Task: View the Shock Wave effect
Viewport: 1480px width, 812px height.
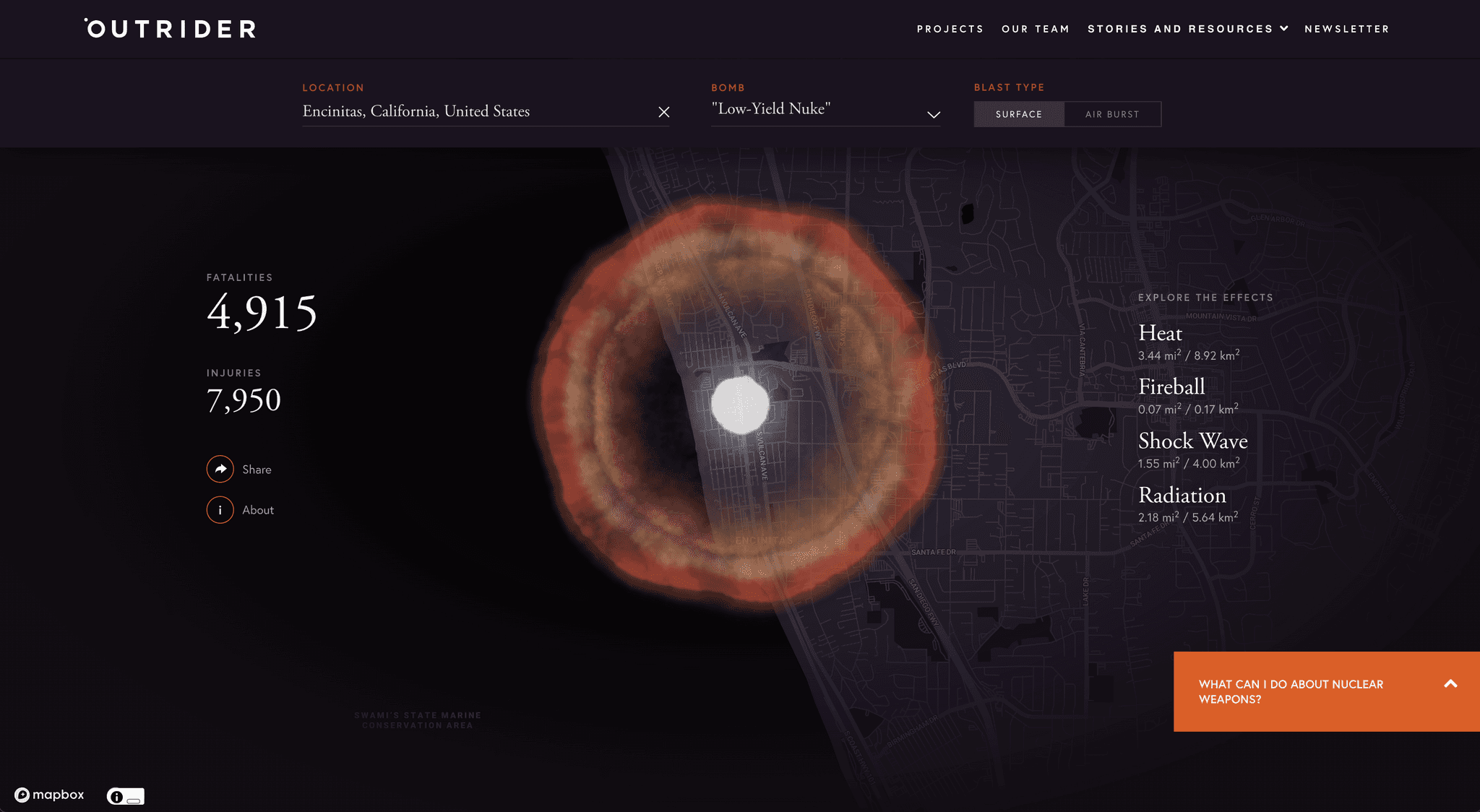Action: coord(1192,441)
